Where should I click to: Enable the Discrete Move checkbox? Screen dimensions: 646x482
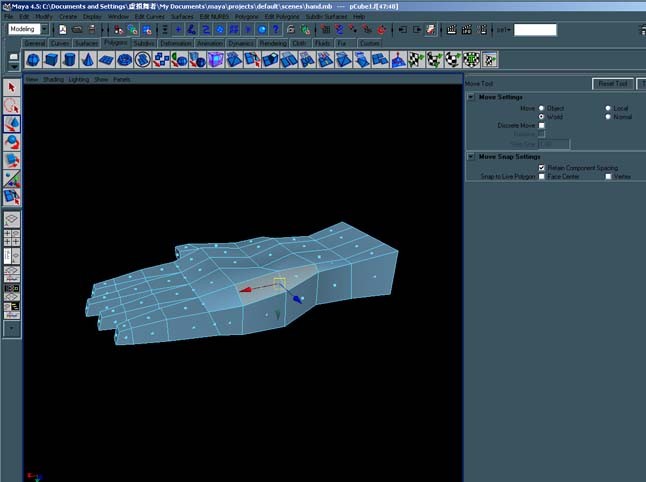click(541, 125)
